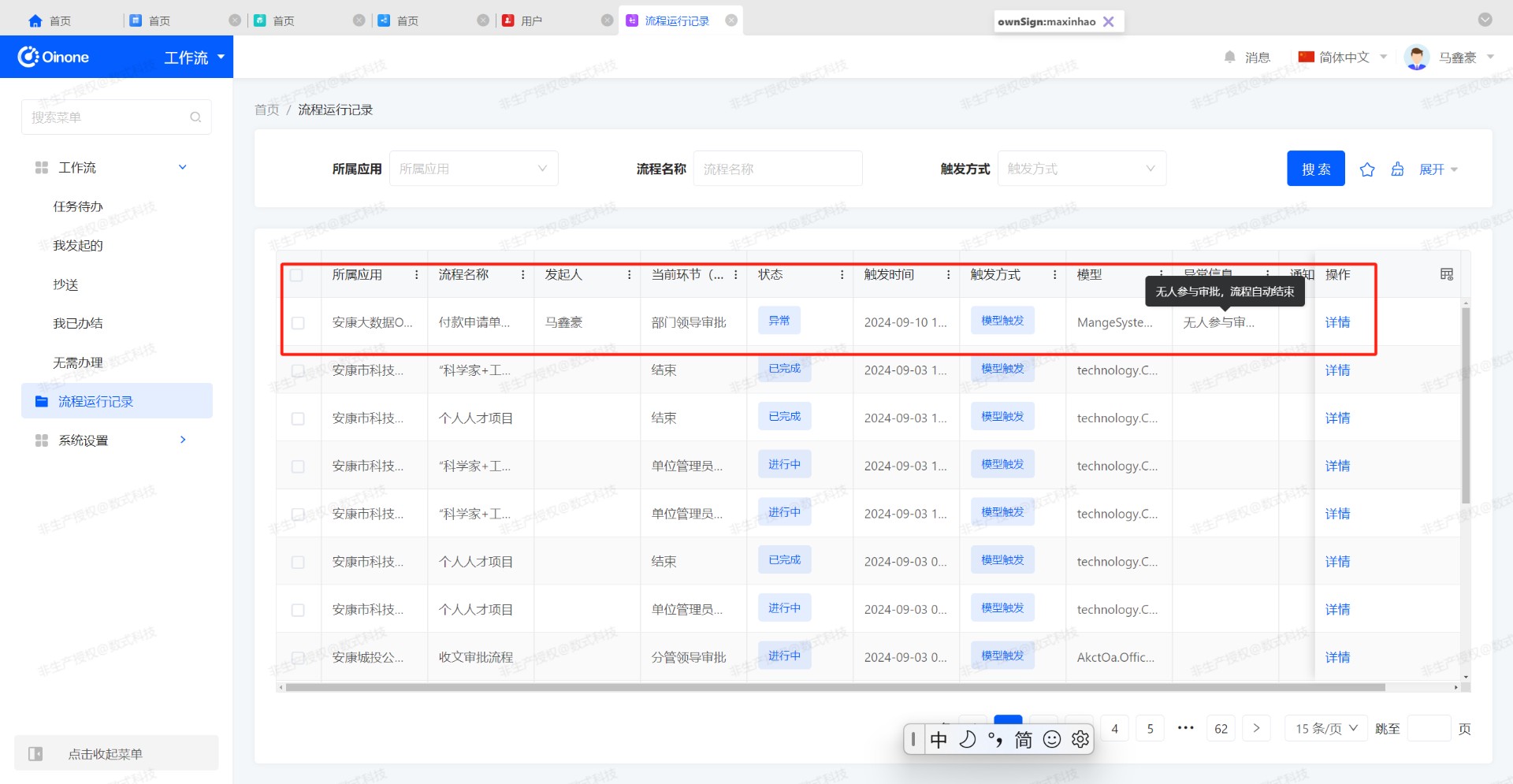Click the Oinone logo
This screenshot has width=1513, height=784.
click(54, 57)
